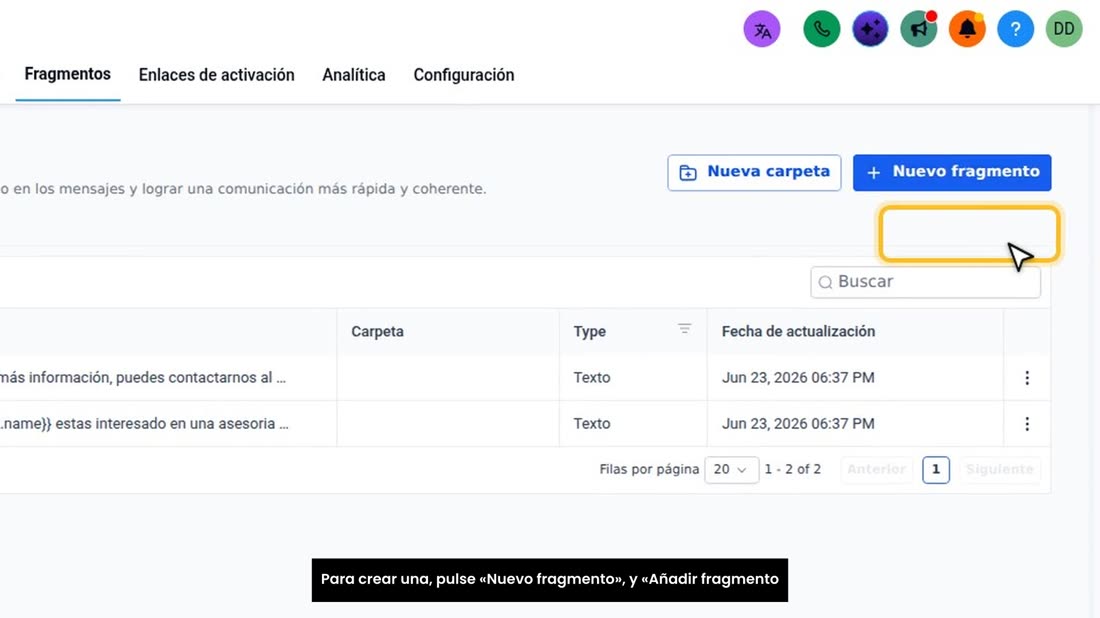
Task: Click the Nuevo fragmento button
Action: click(952, 173)
